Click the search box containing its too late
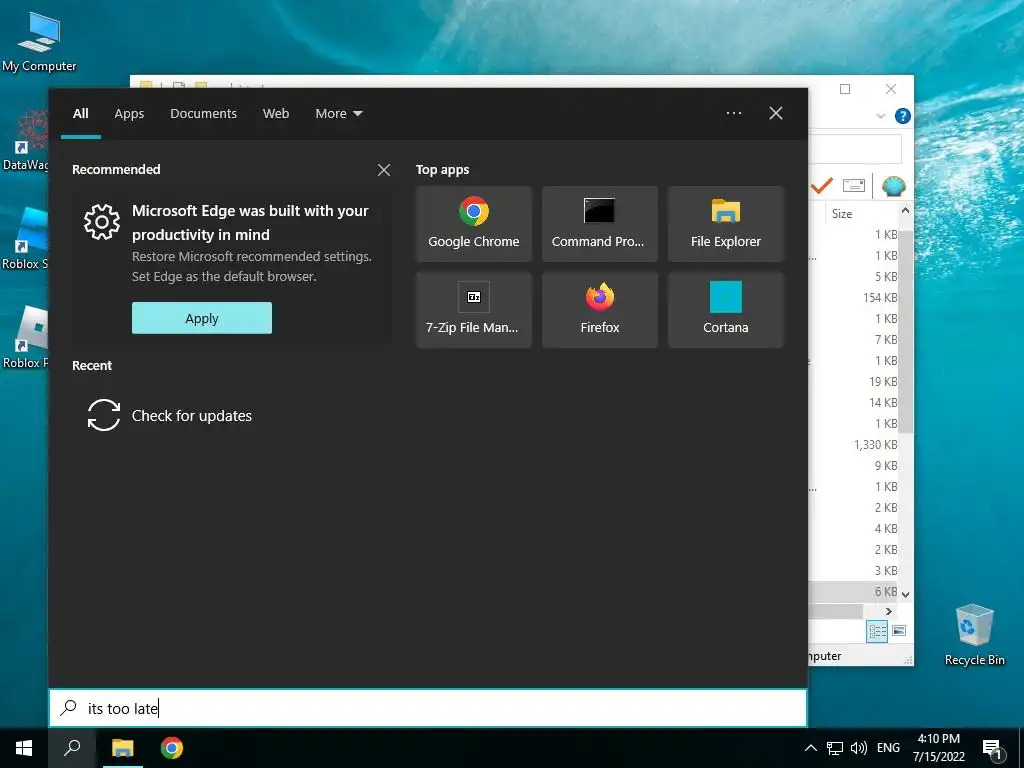1024x768 pixels. 428,708
